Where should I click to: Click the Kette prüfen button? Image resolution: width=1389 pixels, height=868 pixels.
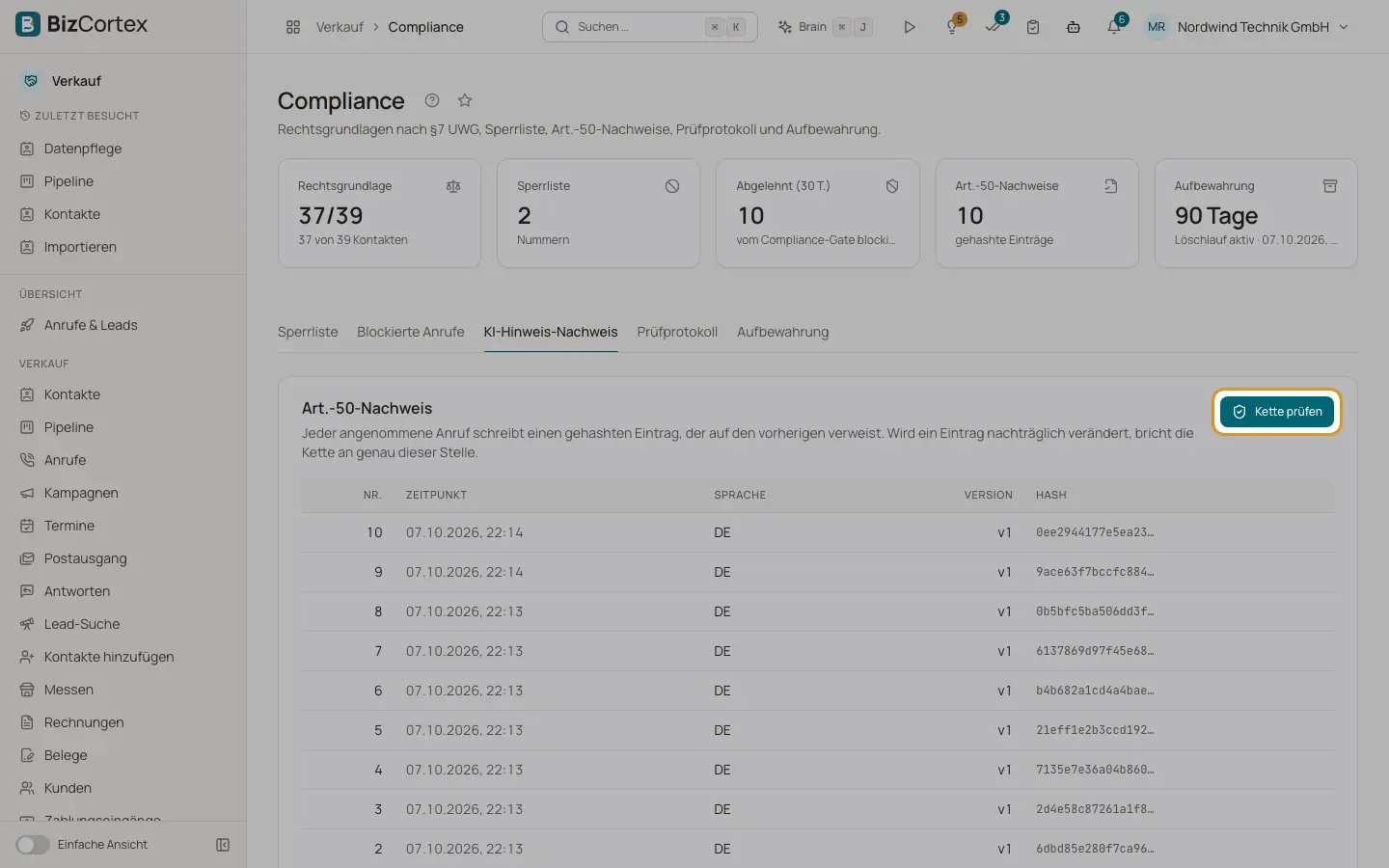pyautogui.click(x=1276, y=412)
